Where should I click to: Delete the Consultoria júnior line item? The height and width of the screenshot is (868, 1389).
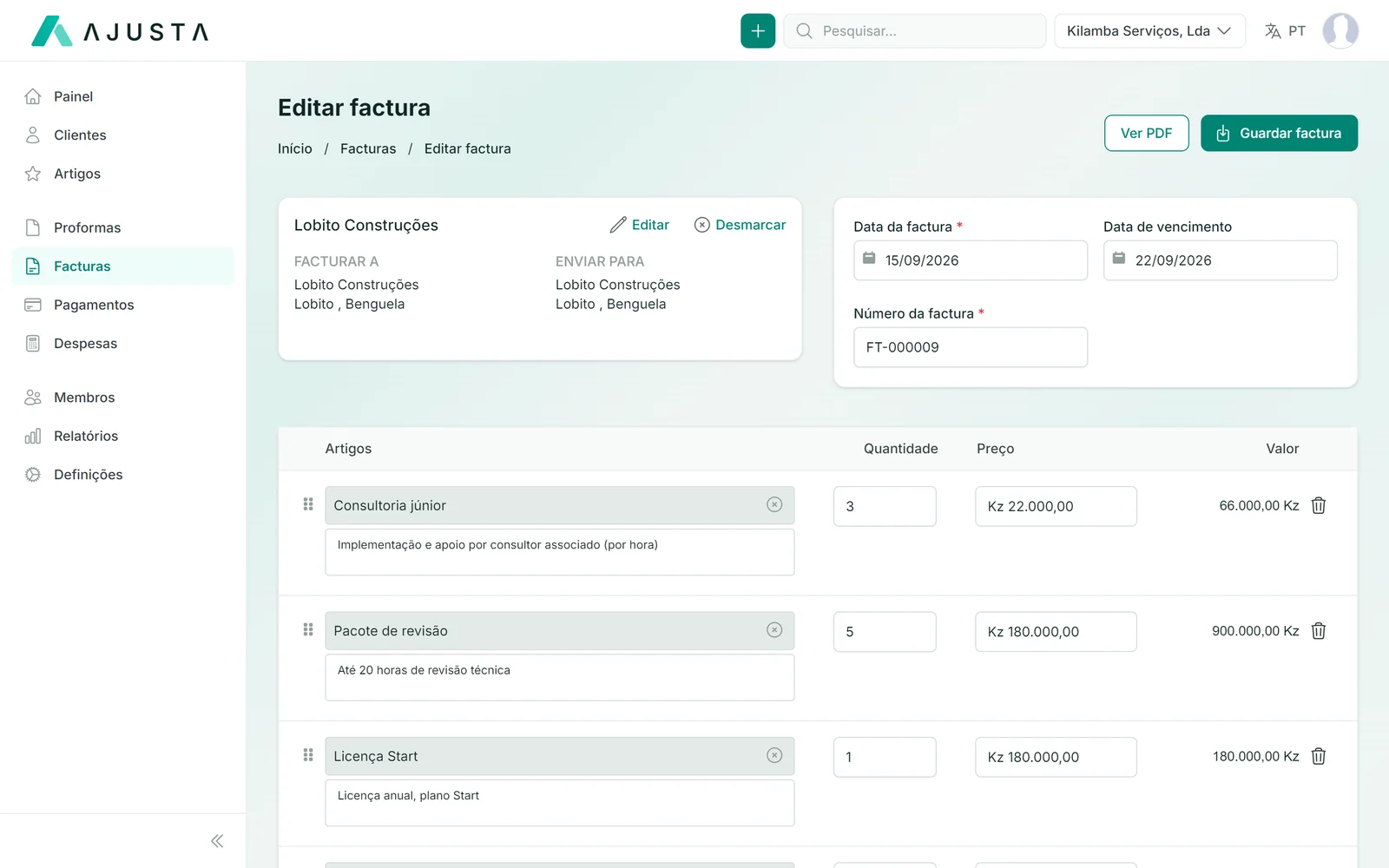pyautogui.click(x=1318, y=505)
